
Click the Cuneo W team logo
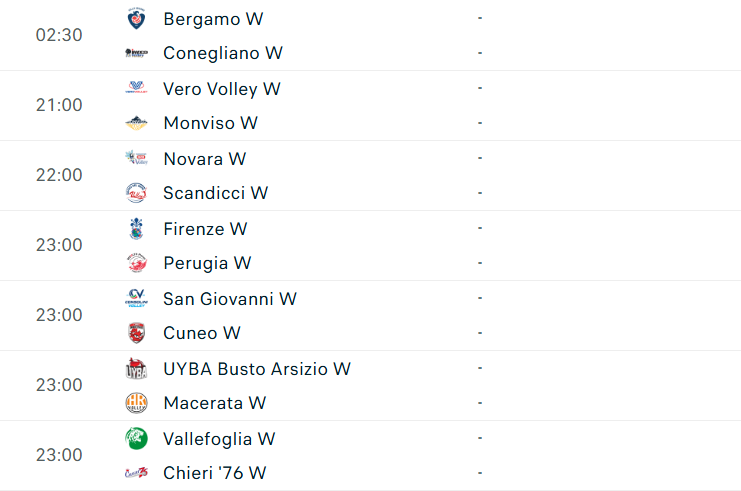tap(136, 333)
